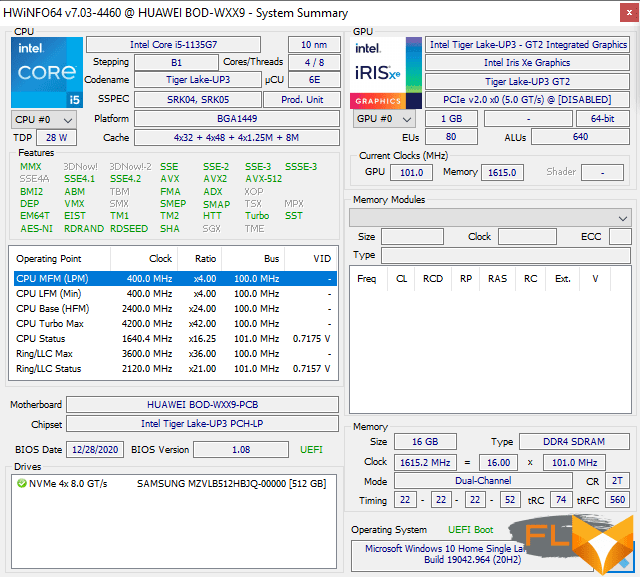Click the 4 / 8 Cores/Threads field
The image size is (640, 577).
coord(314,62)
